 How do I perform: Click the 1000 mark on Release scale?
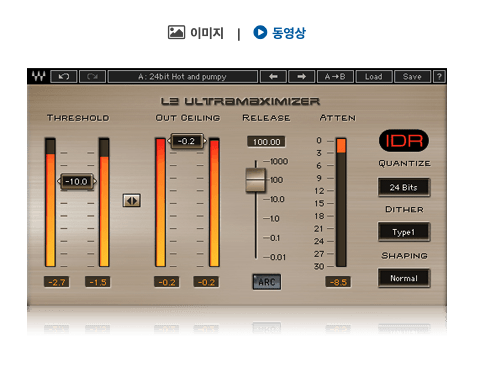(279, 161)
